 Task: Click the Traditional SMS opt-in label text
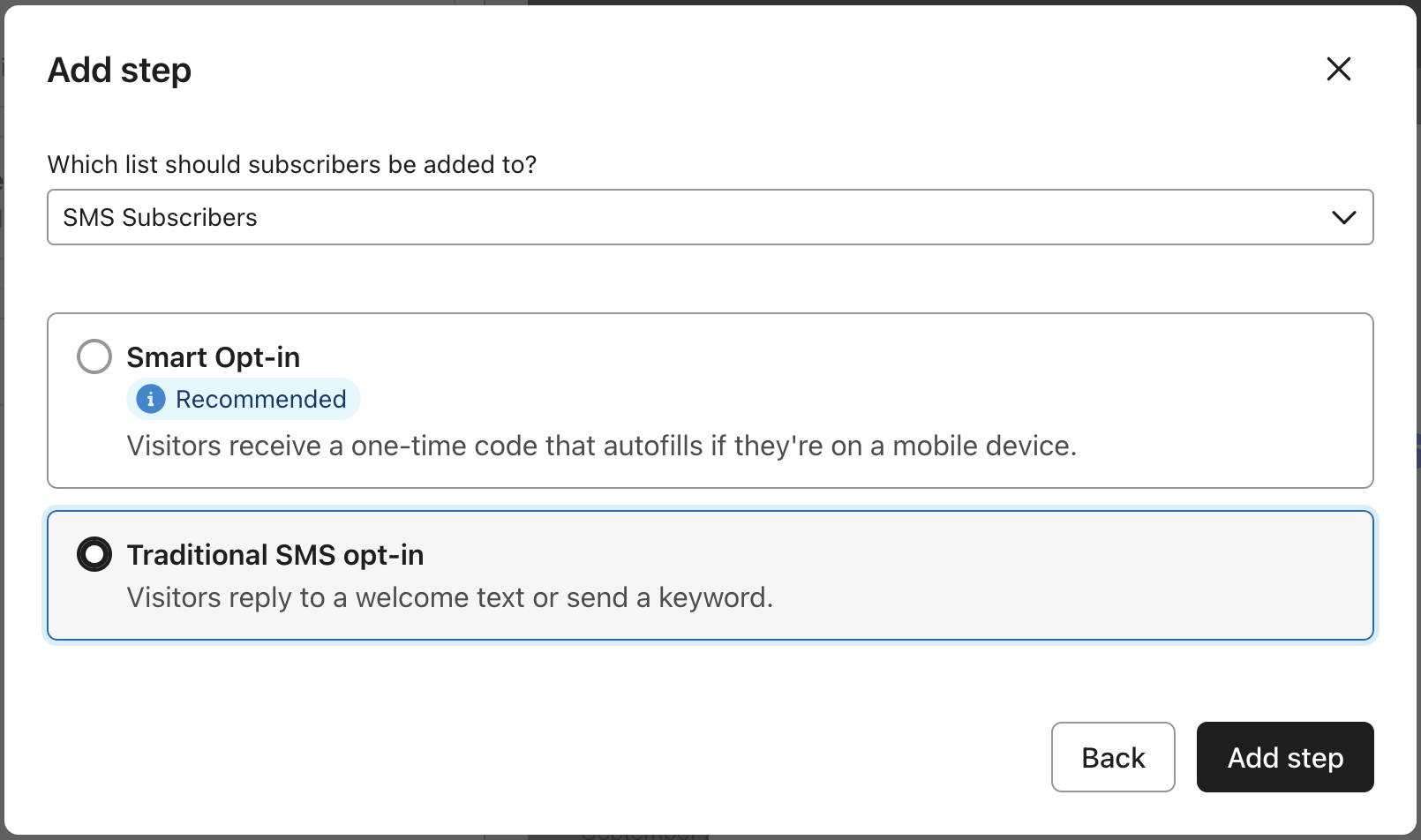click(275, 554)
